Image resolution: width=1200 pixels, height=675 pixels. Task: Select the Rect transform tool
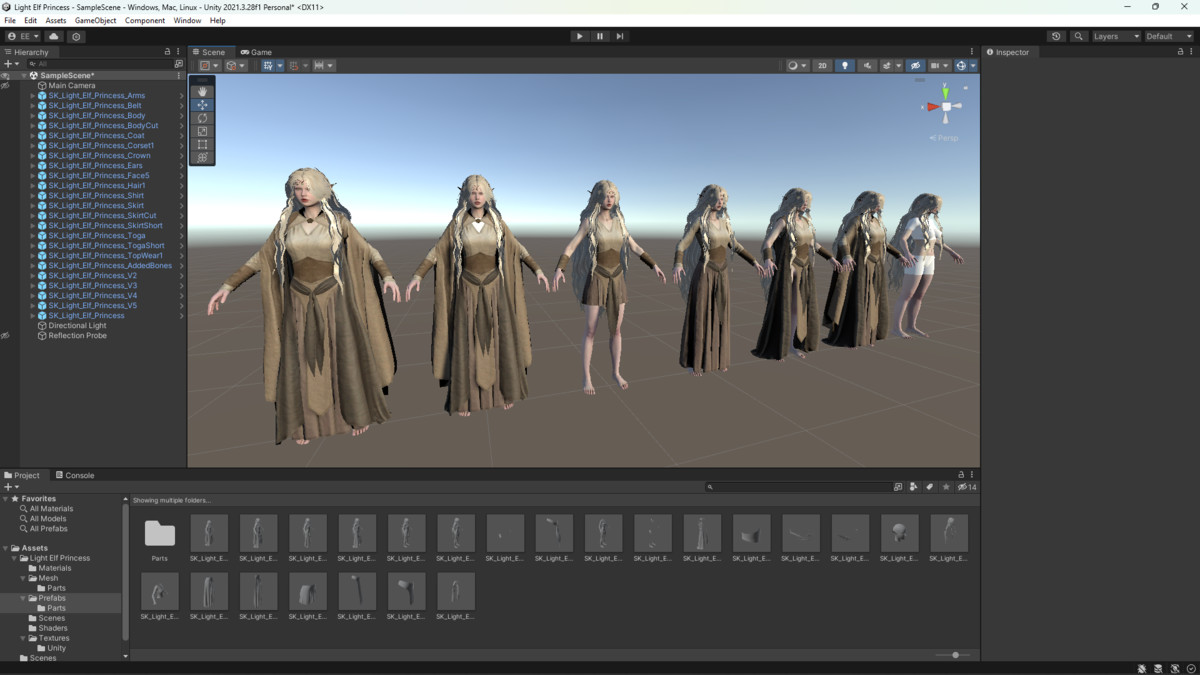[x=202, y=144]
